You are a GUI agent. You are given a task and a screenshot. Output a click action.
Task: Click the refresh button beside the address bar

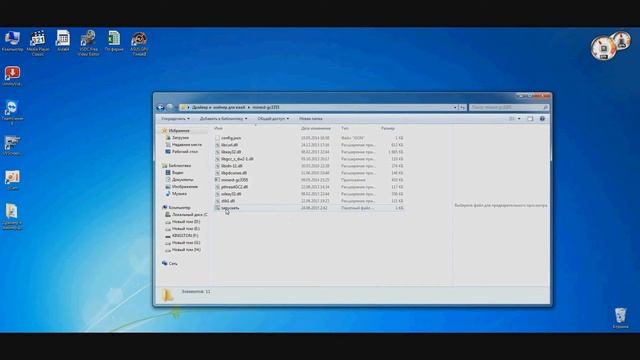pyautogui.click(x=462, y=107)
